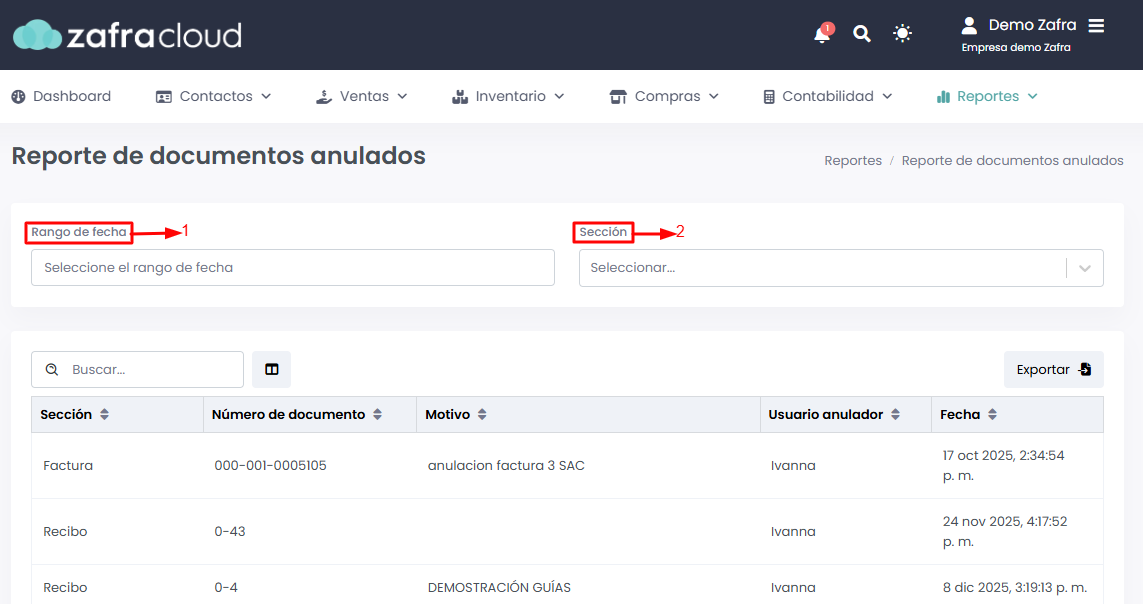Open the Demo Zafra user avatar icon
Screen dimensions: 1143x604
pyautogui.click(x=969, y=26)
